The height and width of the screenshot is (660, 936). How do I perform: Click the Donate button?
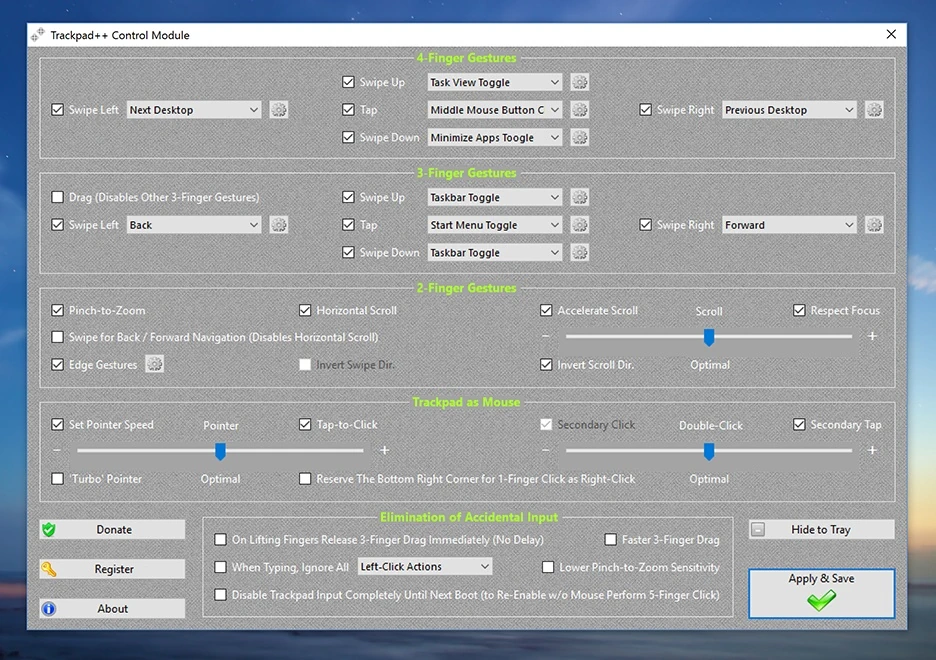[x=112, y=529]
